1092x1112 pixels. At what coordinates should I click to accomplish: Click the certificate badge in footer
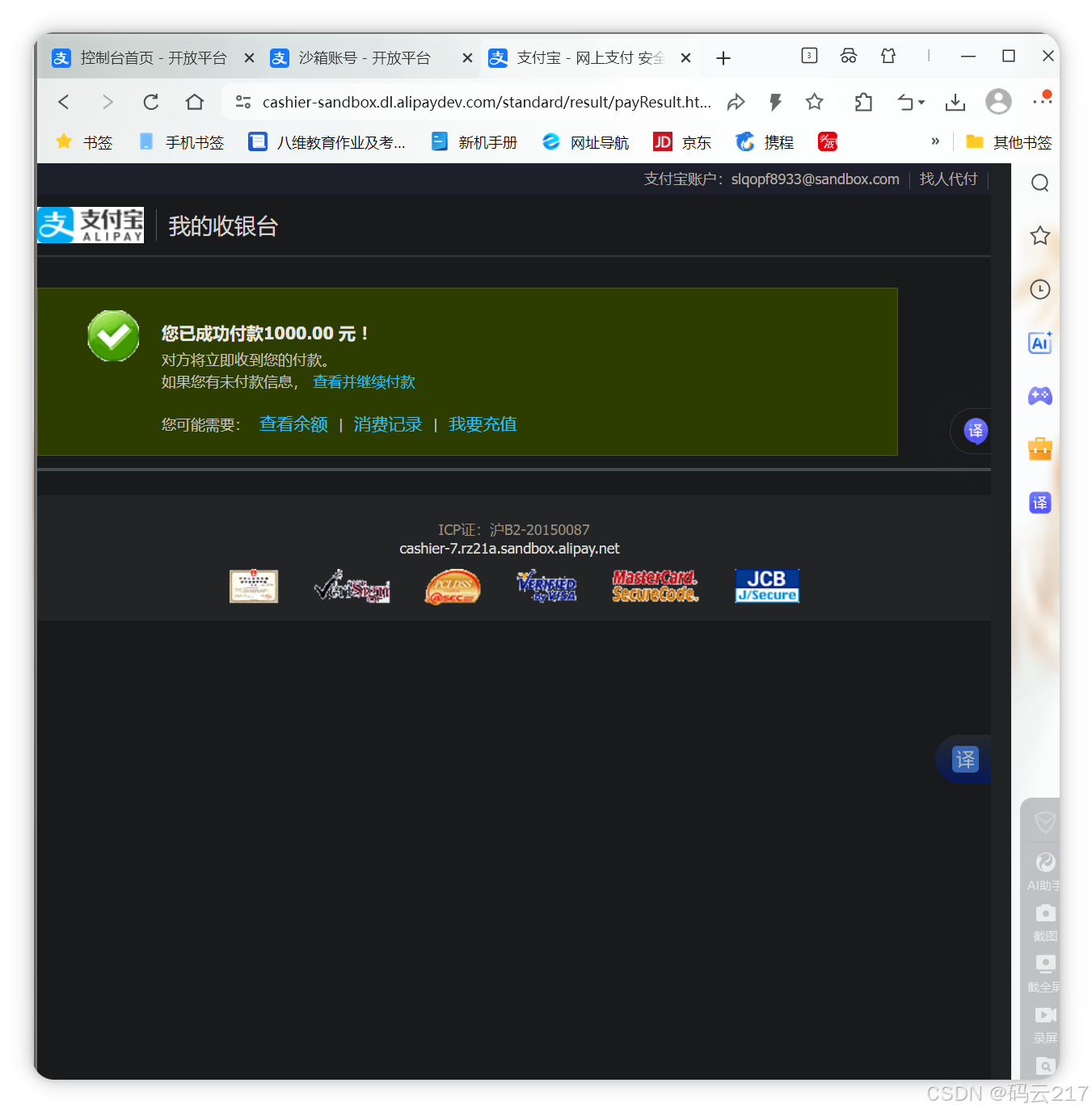254,587
